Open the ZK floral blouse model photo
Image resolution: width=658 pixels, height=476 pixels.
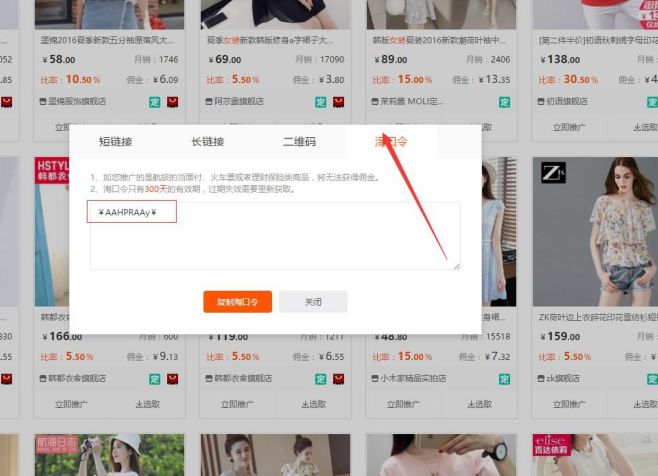(595, 232)
